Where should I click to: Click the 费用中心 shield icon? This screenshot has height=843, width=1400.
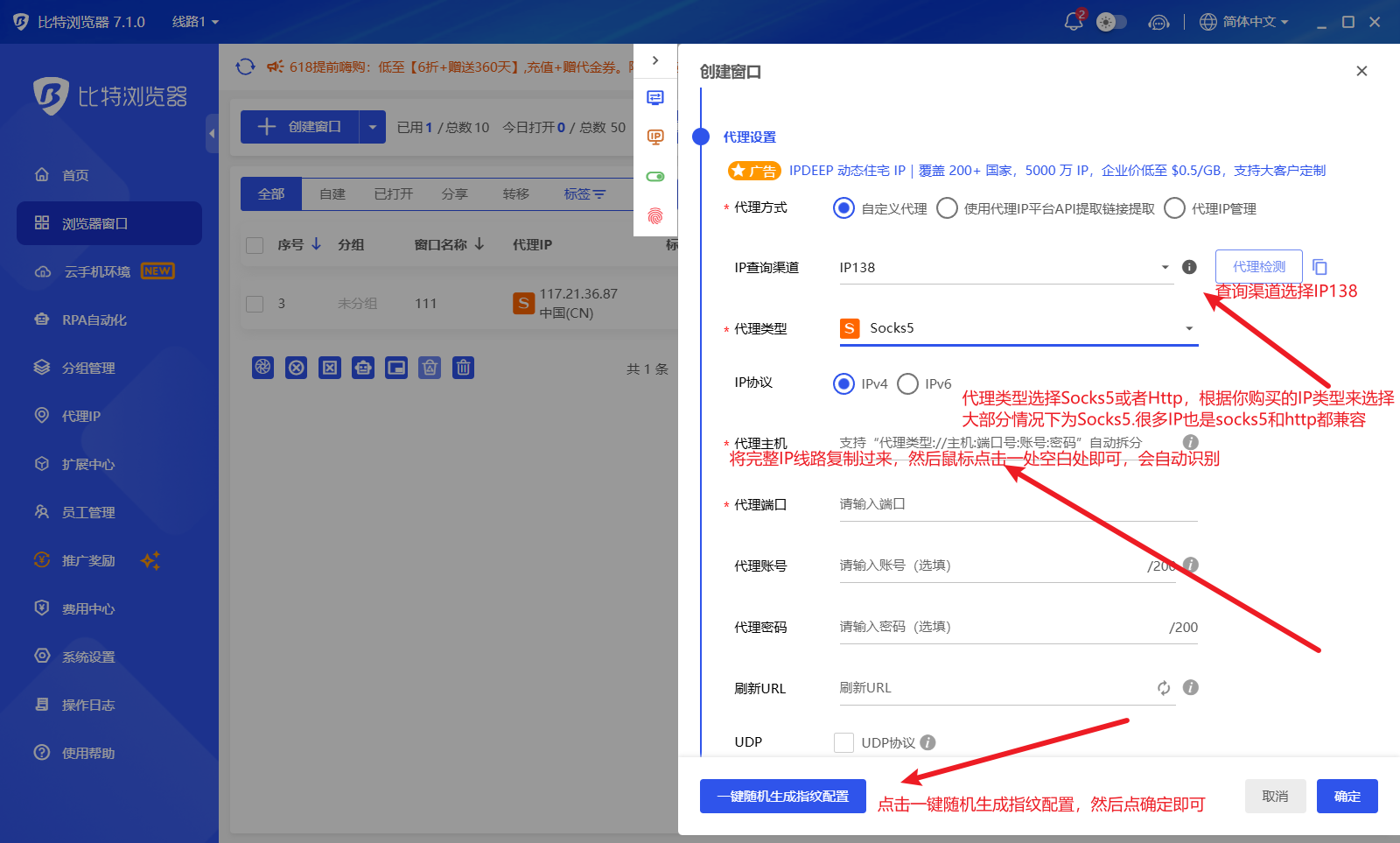(41, 608)
